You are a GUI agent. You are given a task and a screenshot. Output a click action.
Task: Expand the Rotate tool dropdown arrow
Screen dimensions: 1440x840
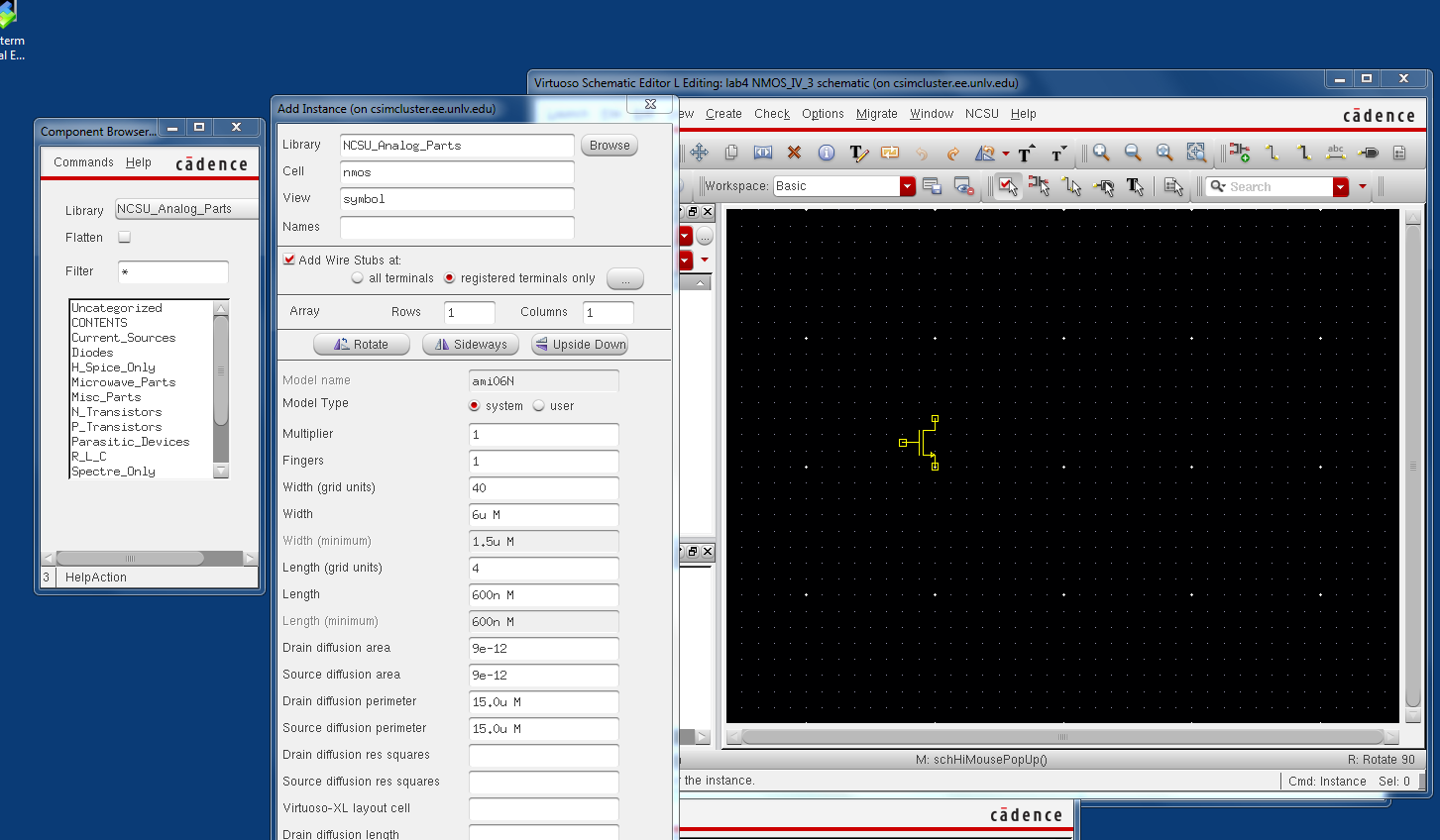1006,154
